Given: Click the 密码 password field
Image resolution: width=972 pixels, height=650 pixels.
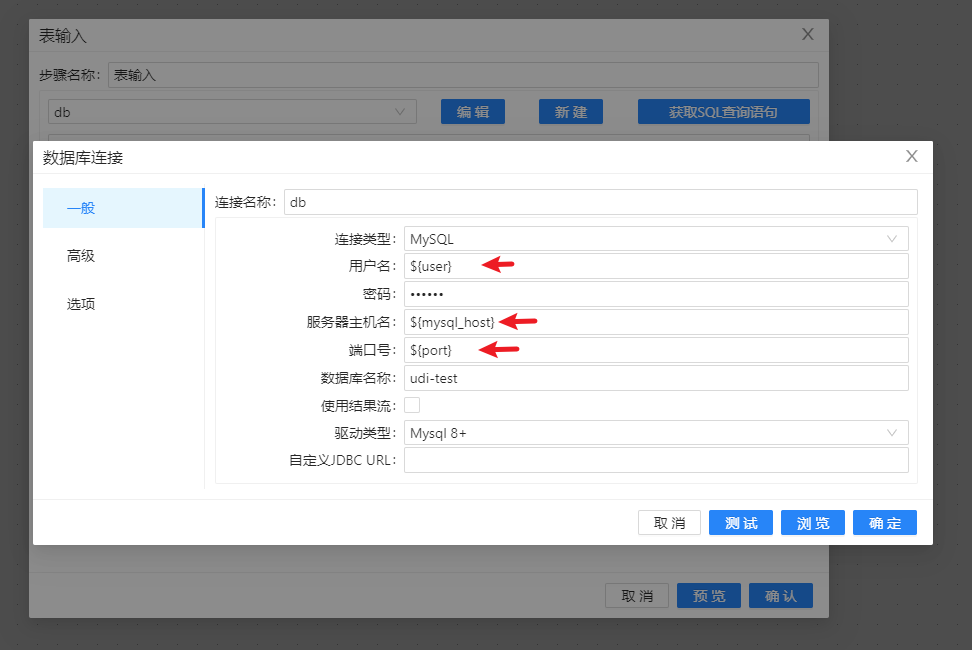Looking at the screenshot, I should (656, 294).
